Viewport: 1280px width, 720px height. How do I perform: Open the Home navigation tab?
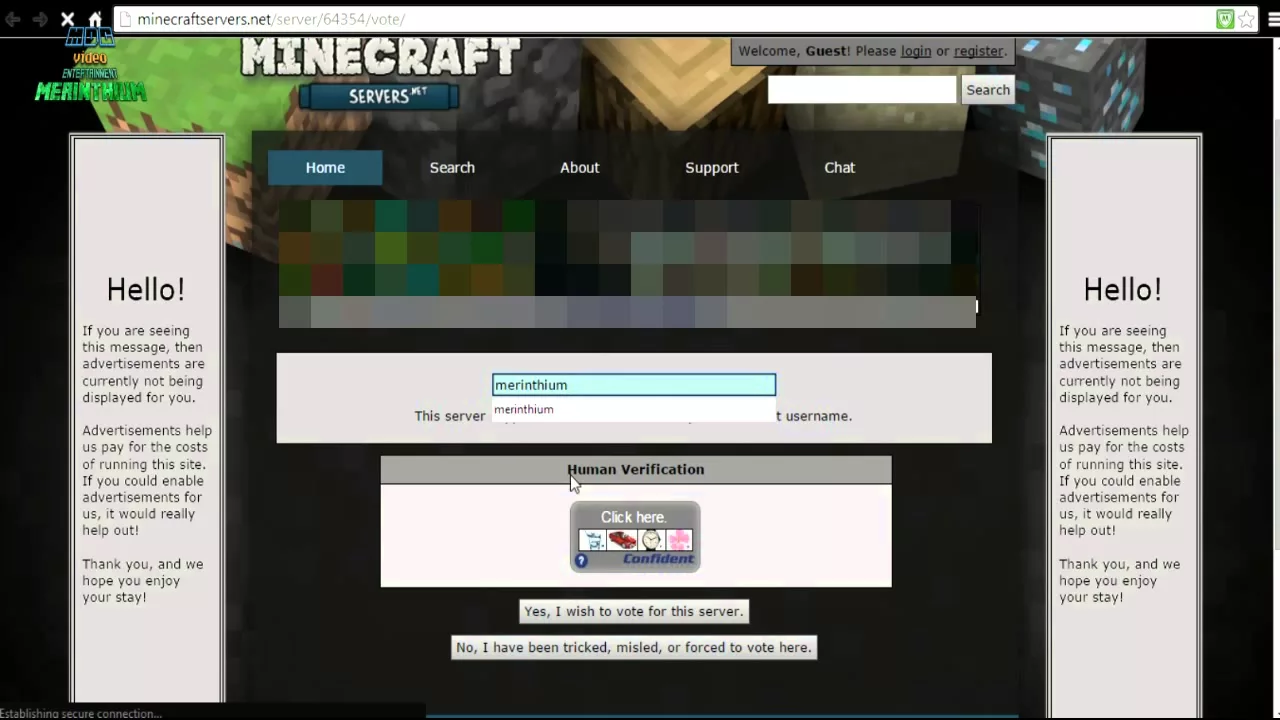(325, 167)
